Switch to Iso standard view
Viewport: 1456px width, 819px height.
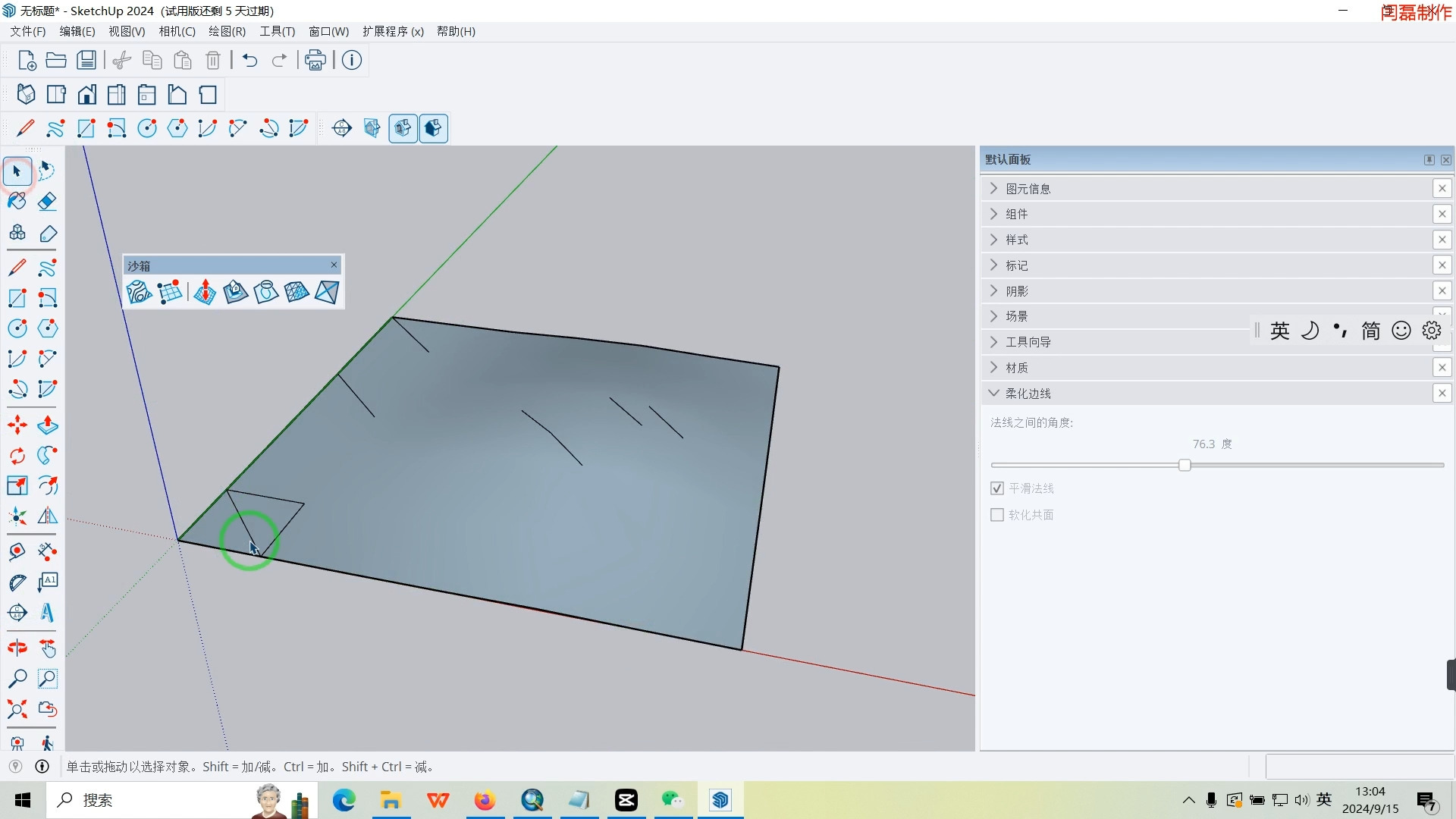click(x=26, y=95)
